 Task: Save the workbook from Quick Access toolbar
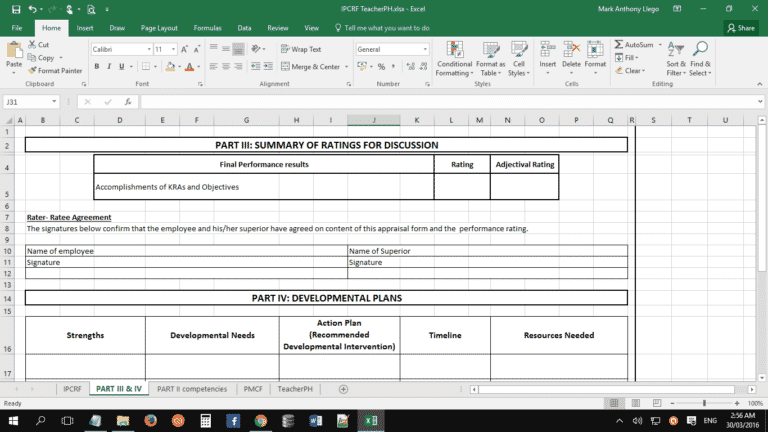coord(15,9)
